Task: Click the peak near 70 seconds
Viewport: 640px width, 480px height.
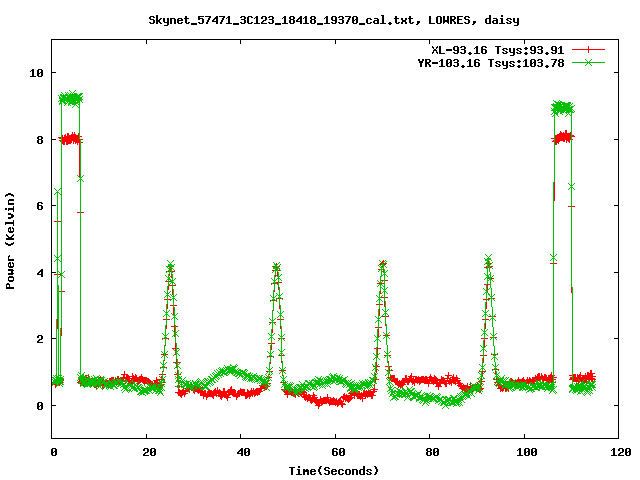Action: (x=382, y=264)
